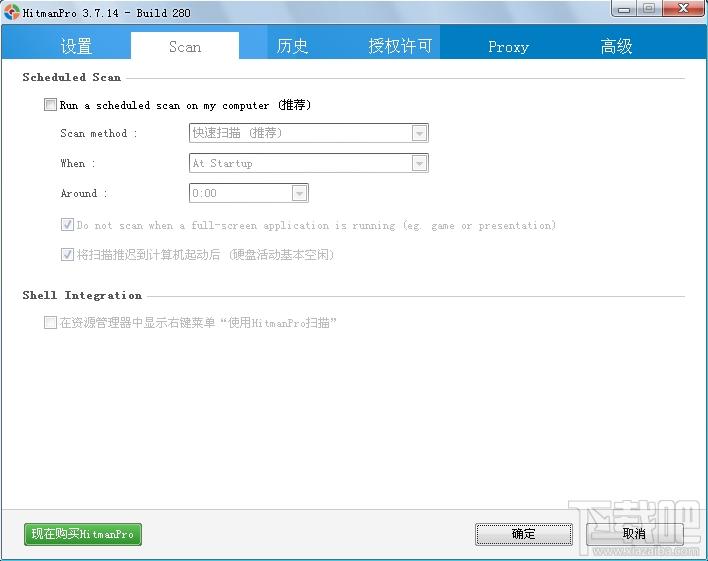The image size is (708, 561).
Task: Confirm with the 确定 button
Action: pyautogui.click(x=524, y=534)
